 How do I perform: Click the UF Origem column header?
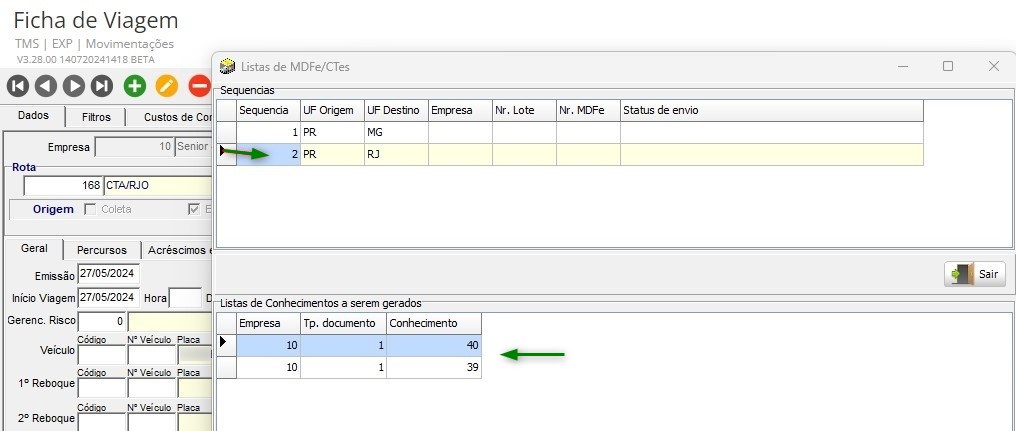coord(332,110)
